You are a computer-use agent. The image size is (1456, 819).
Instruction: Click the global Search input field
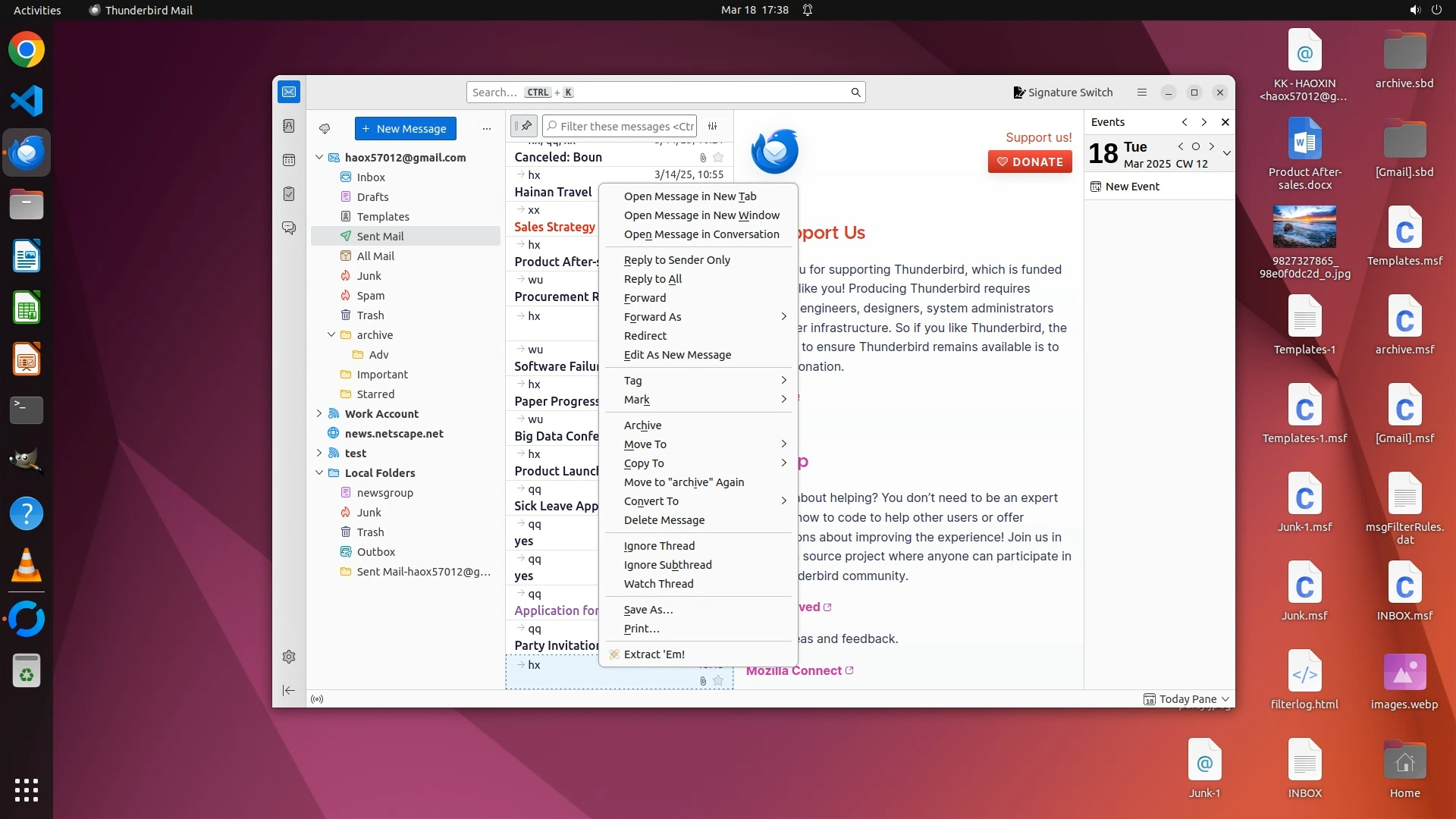[660, 93]
